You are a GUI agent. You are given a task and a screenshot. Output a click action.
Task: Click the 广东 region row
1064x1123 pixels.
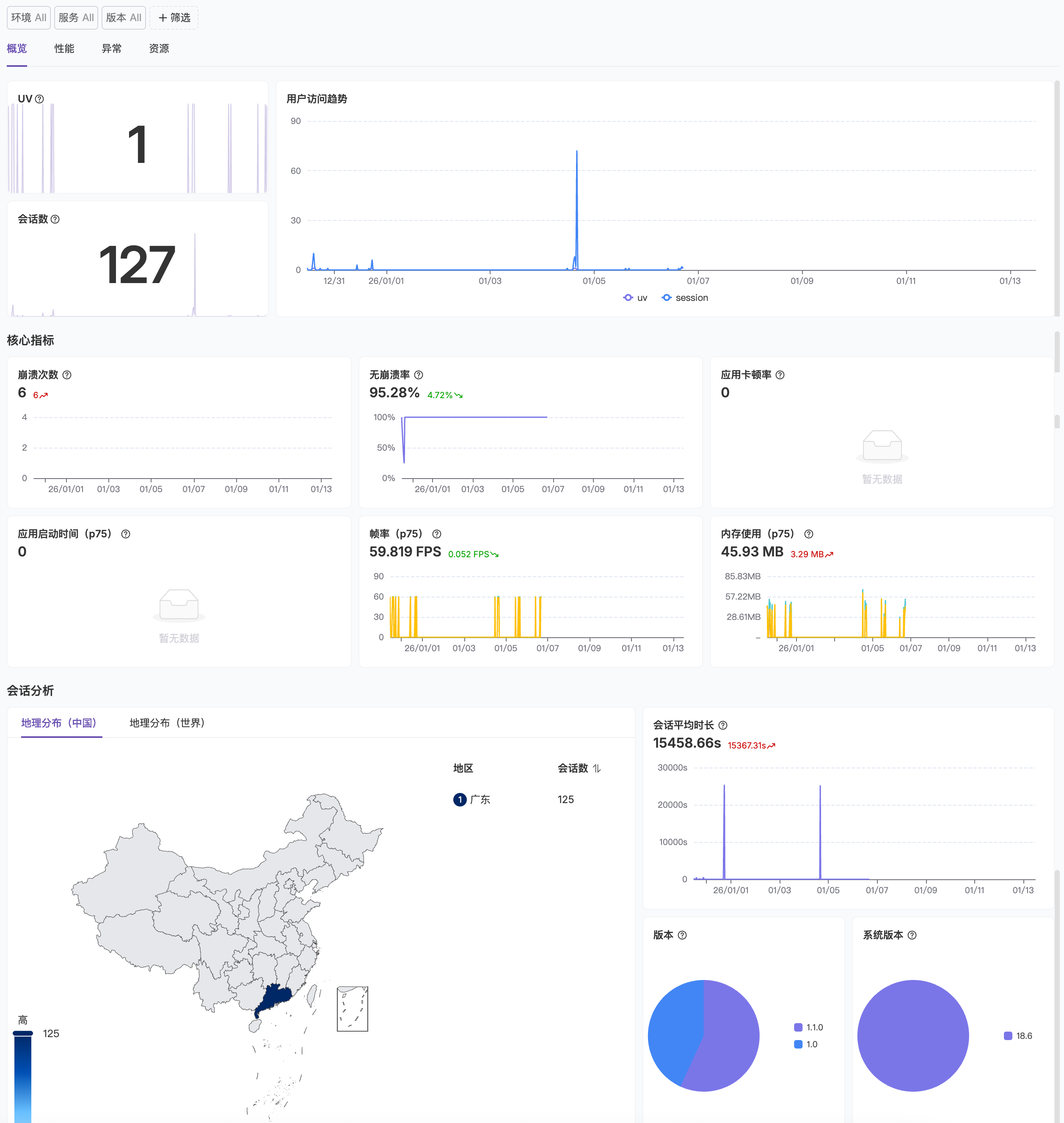click(x=480, y=799)
